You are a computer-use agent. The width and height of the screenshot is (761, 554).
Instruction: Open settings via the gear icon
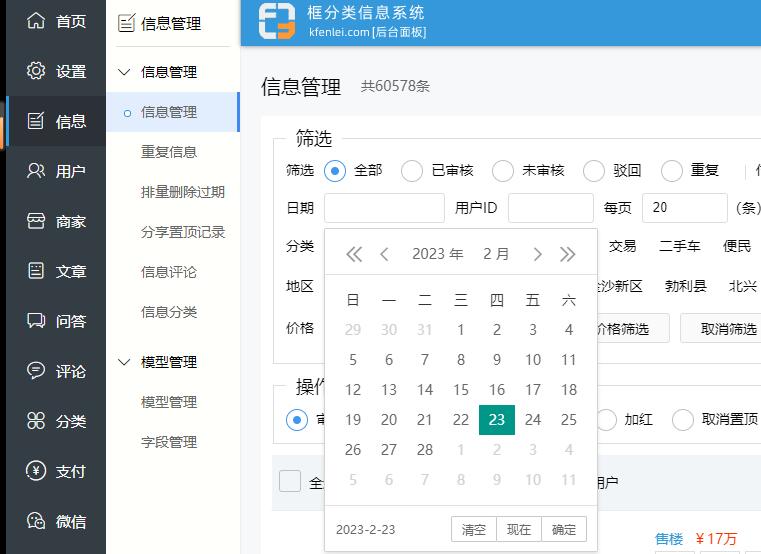point(36,71)
